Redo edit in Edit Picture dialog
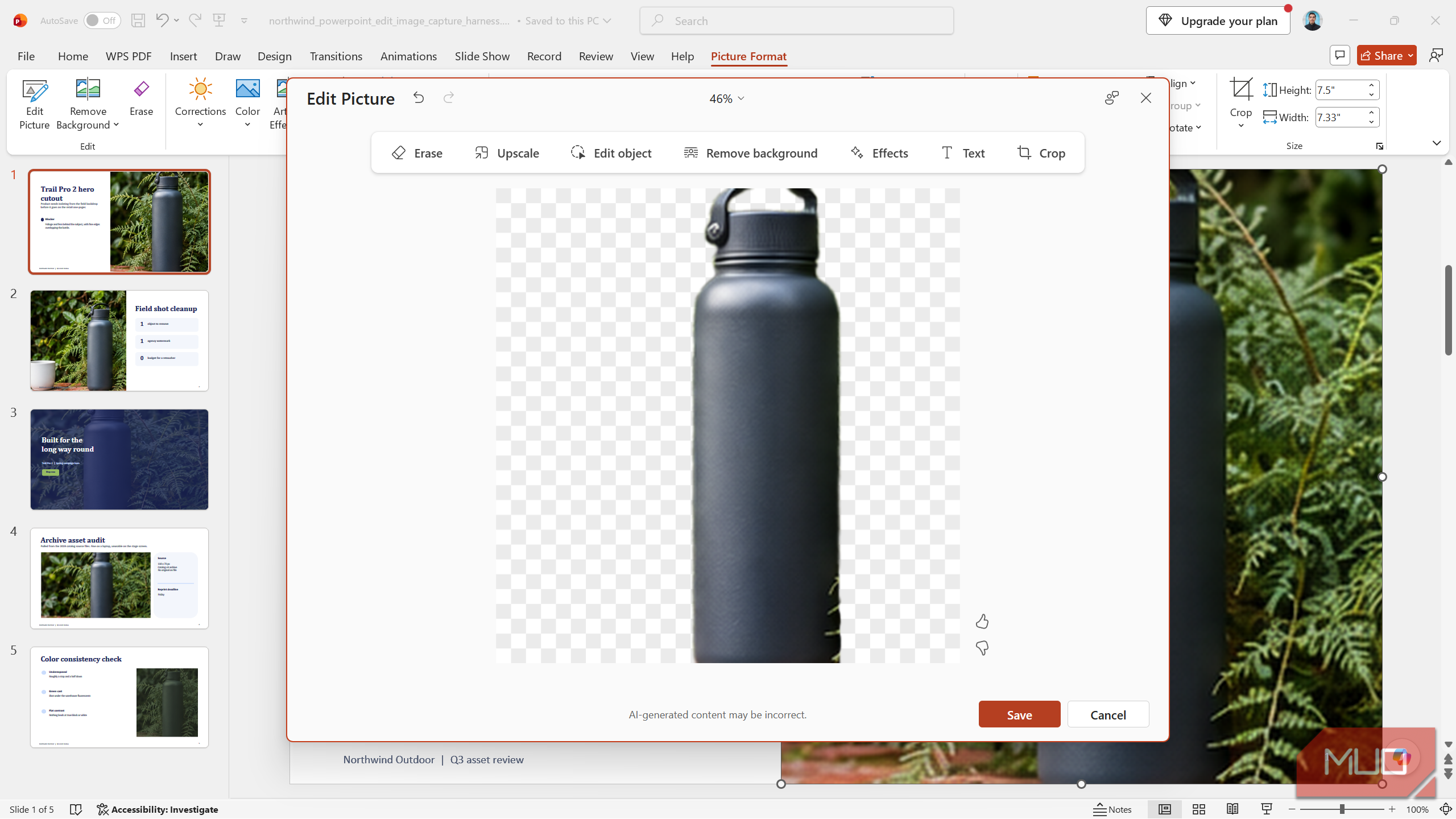This screenshot has height=819, width=1456. pos(449,98)
